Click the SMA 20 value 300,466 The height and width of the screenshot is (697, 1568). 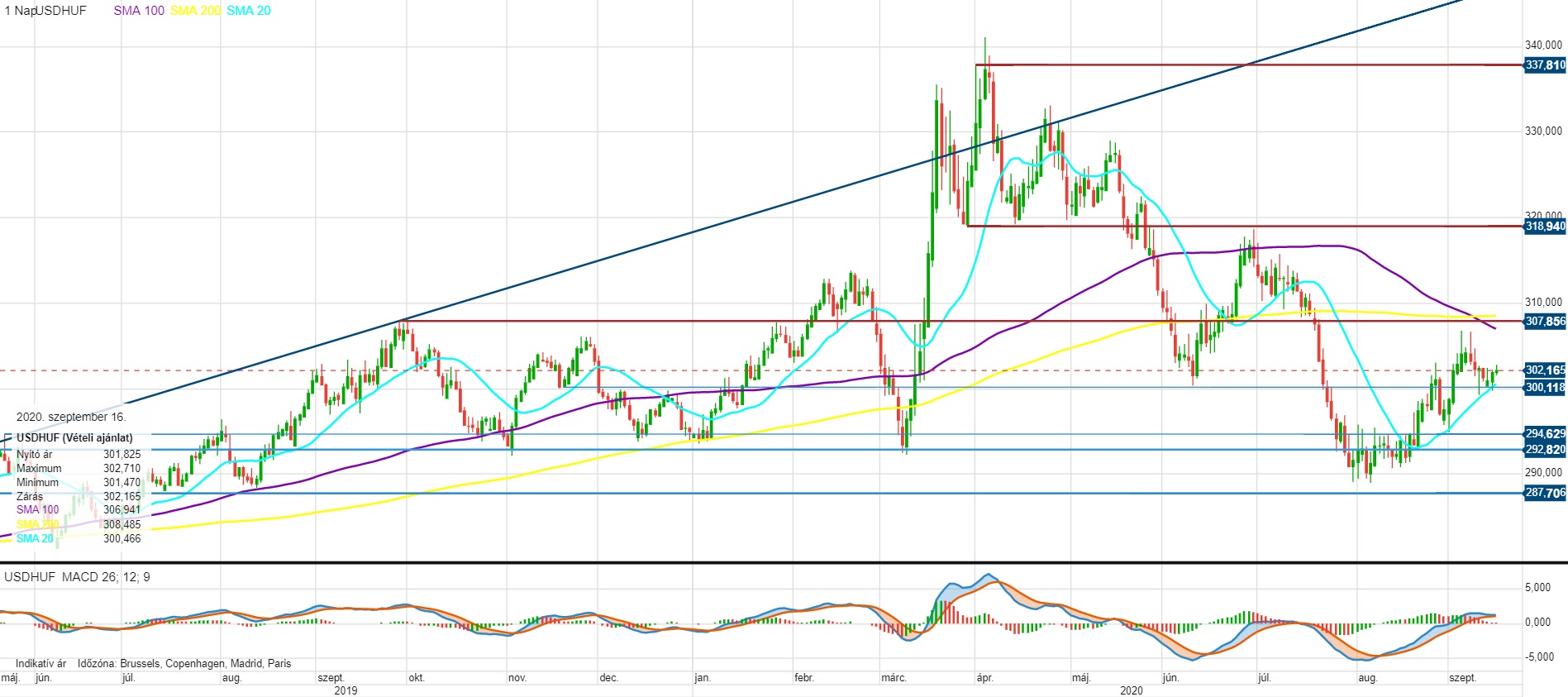pos(122,538)
